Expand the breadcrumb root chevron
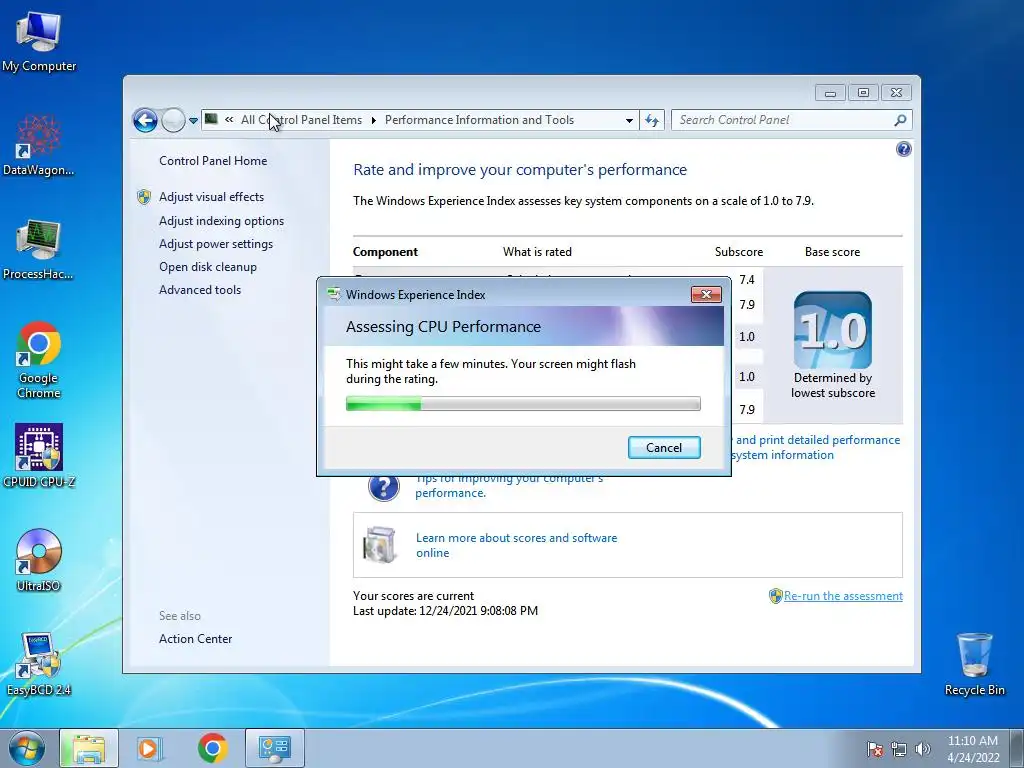The width and height of the screenshot is (1024, 768). [229, 120]
